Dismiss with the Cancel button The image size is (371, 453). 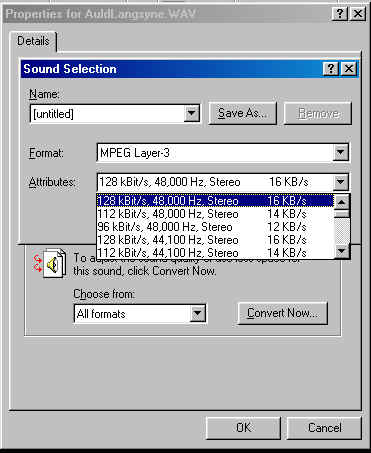tap(324, 428)
